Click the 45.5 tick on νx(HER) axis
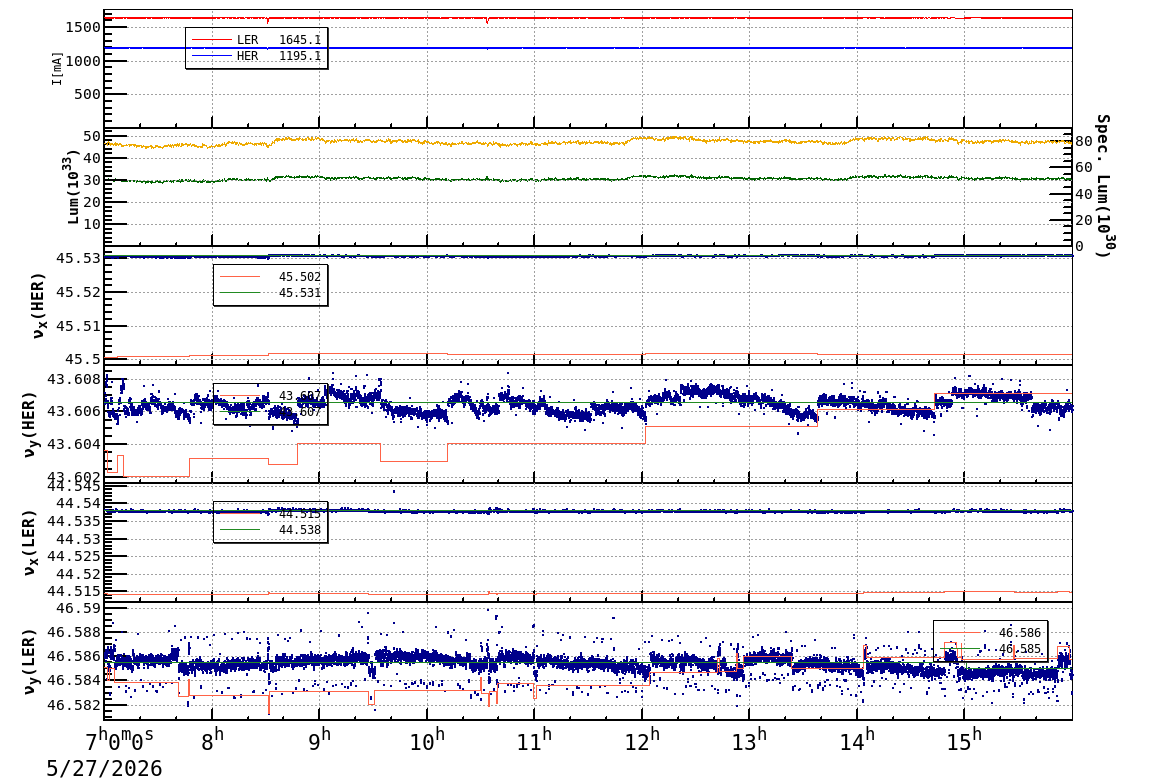The width and height of the screenshot is (1154, 782). click(83, 360)
